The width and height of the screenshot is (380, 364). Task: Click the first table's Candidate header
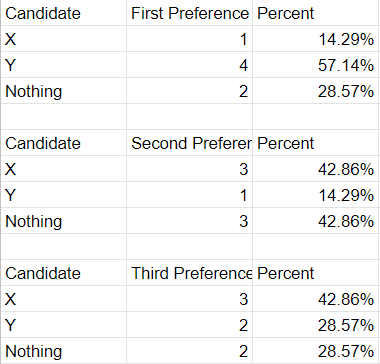pyautogui.click(x=63, y=13)
